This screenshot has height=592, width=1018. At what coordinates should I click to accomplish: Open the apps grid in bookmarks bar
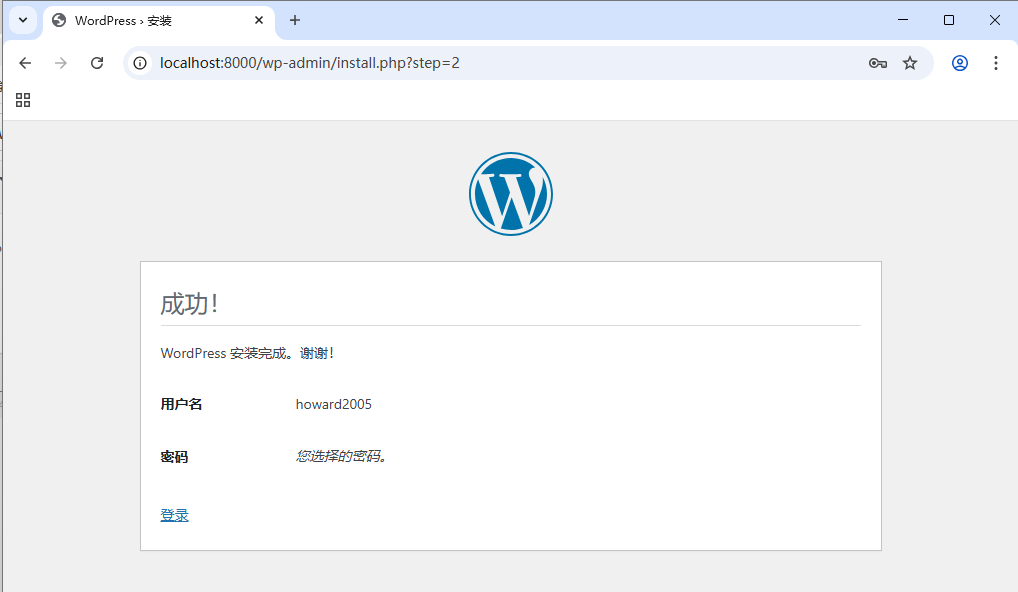pos(23,100)
